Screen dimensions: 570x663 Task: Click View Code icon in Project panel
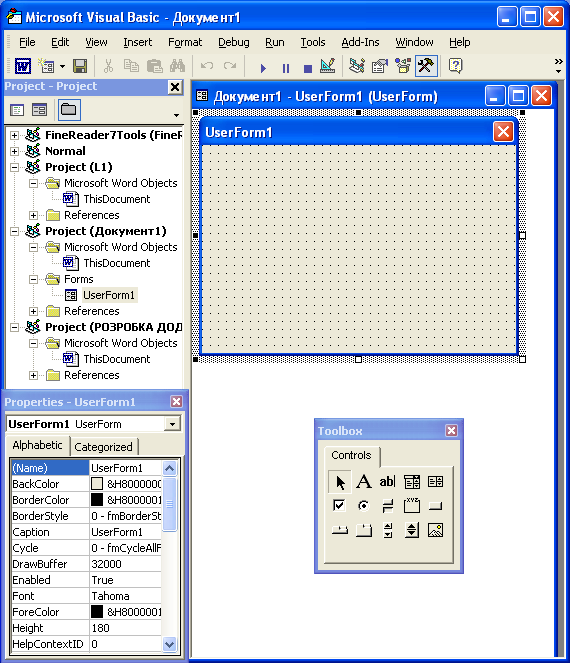[x=17, y=110]
